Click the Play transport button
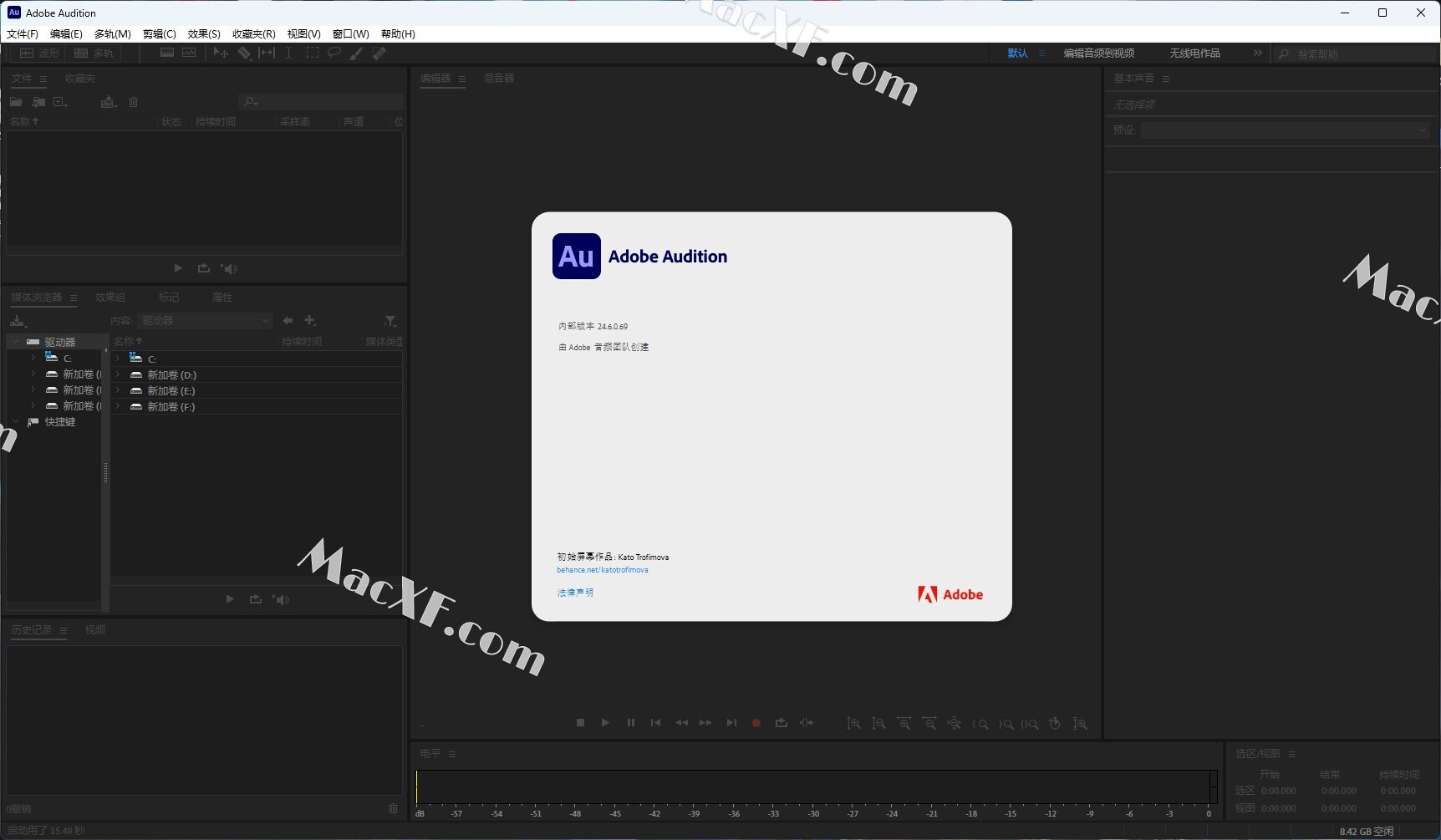The width and height of the screenshot is (1441, 840). 605,723
